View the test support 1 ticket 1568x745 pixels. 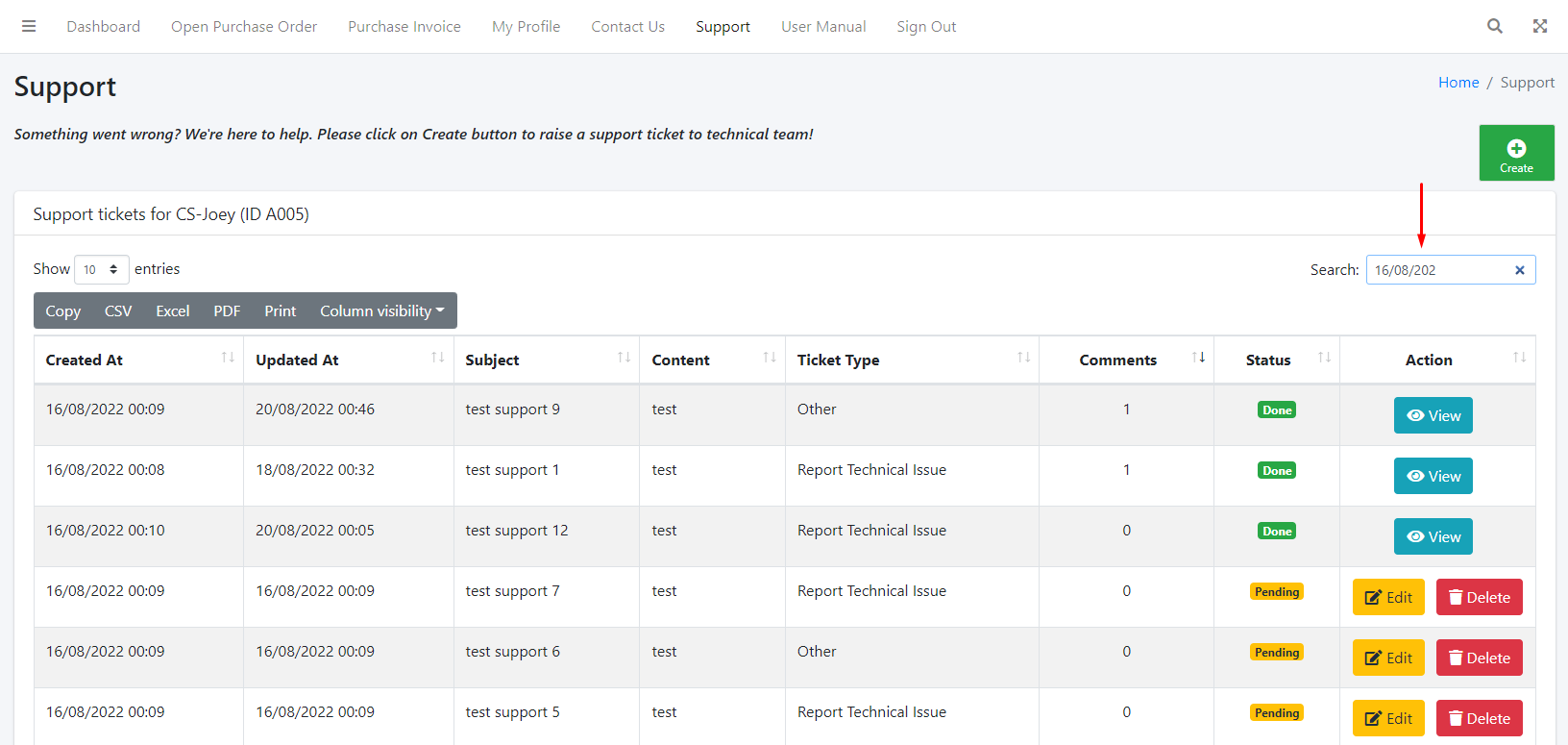coord(1433,476)
